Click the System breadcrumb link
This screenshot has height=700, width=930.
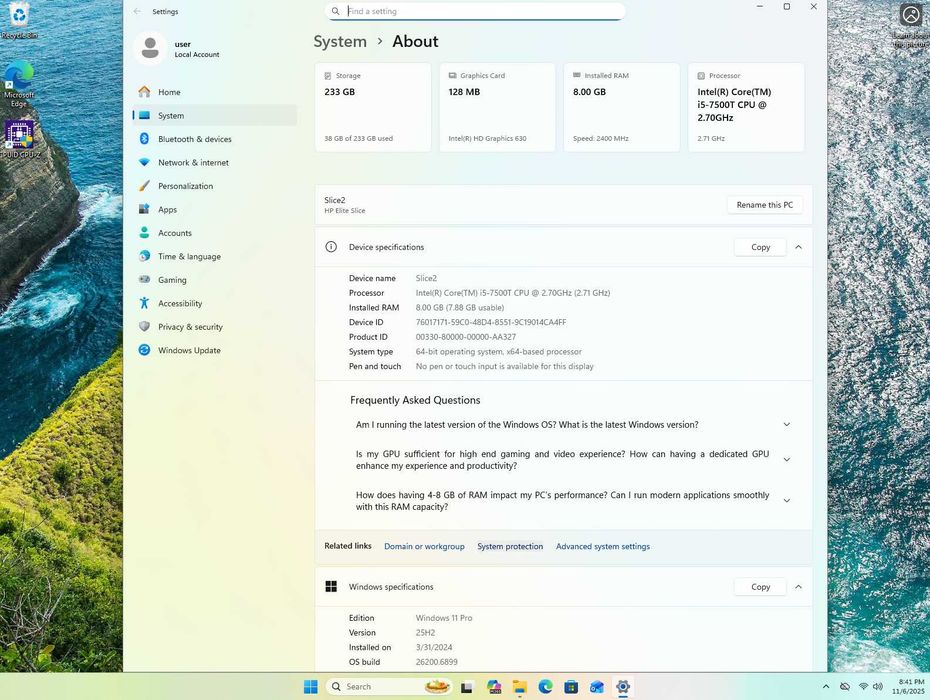340,42
